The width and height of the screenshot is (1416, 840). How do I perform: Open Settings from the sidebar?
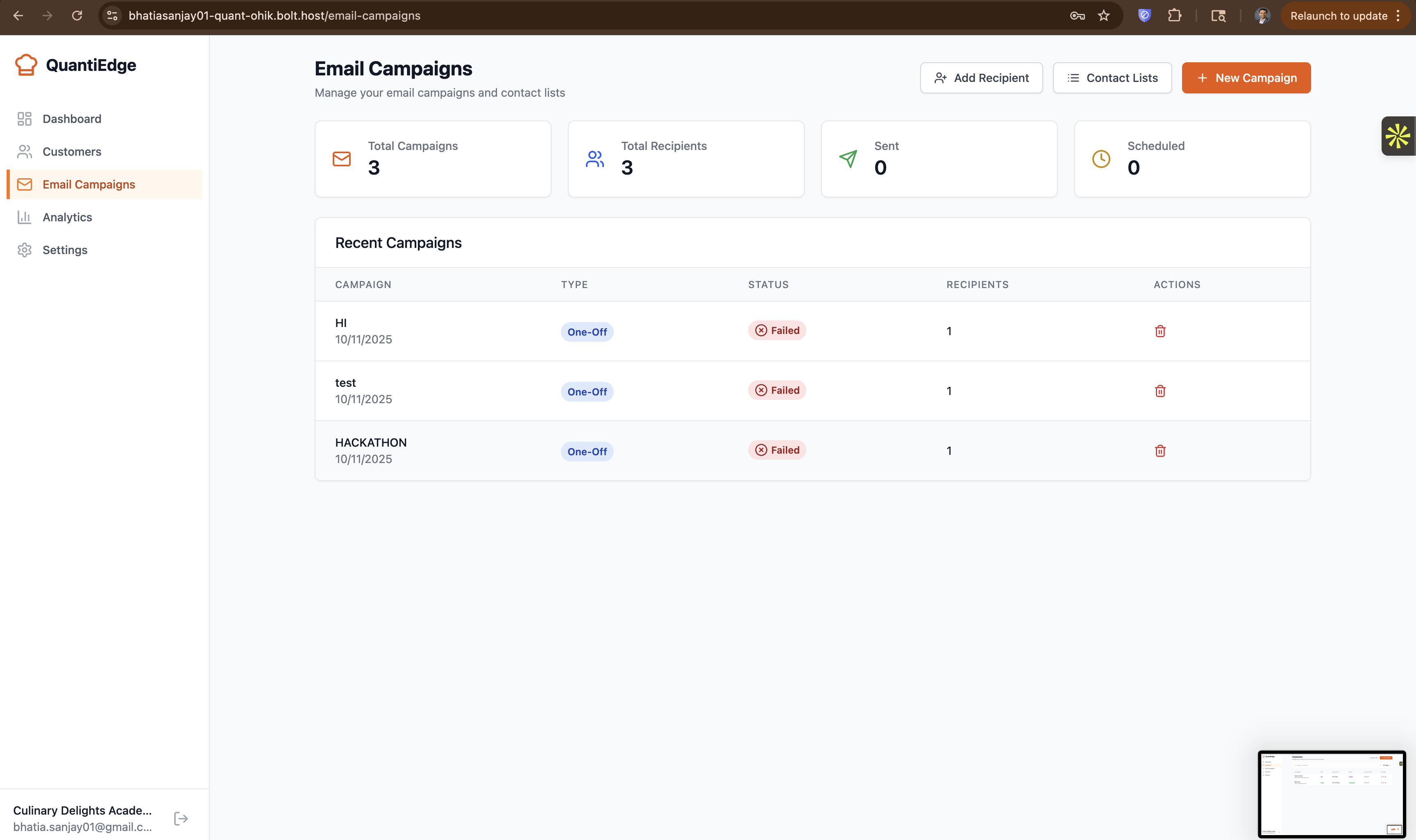[65, 250]
